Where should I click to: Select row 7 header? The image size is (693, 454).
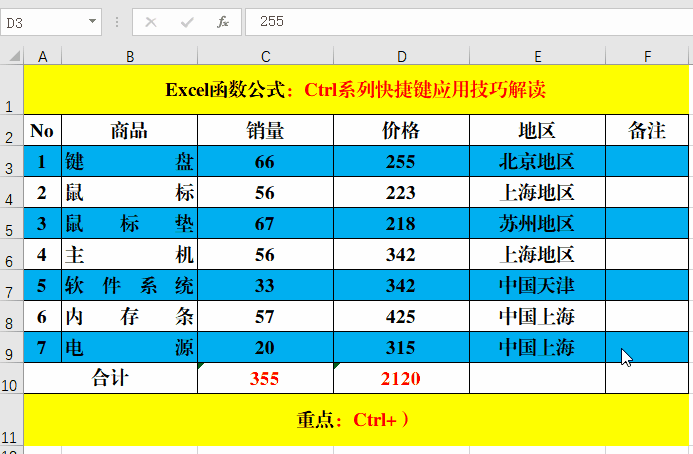pyautogui.click(x=11, y=285)
